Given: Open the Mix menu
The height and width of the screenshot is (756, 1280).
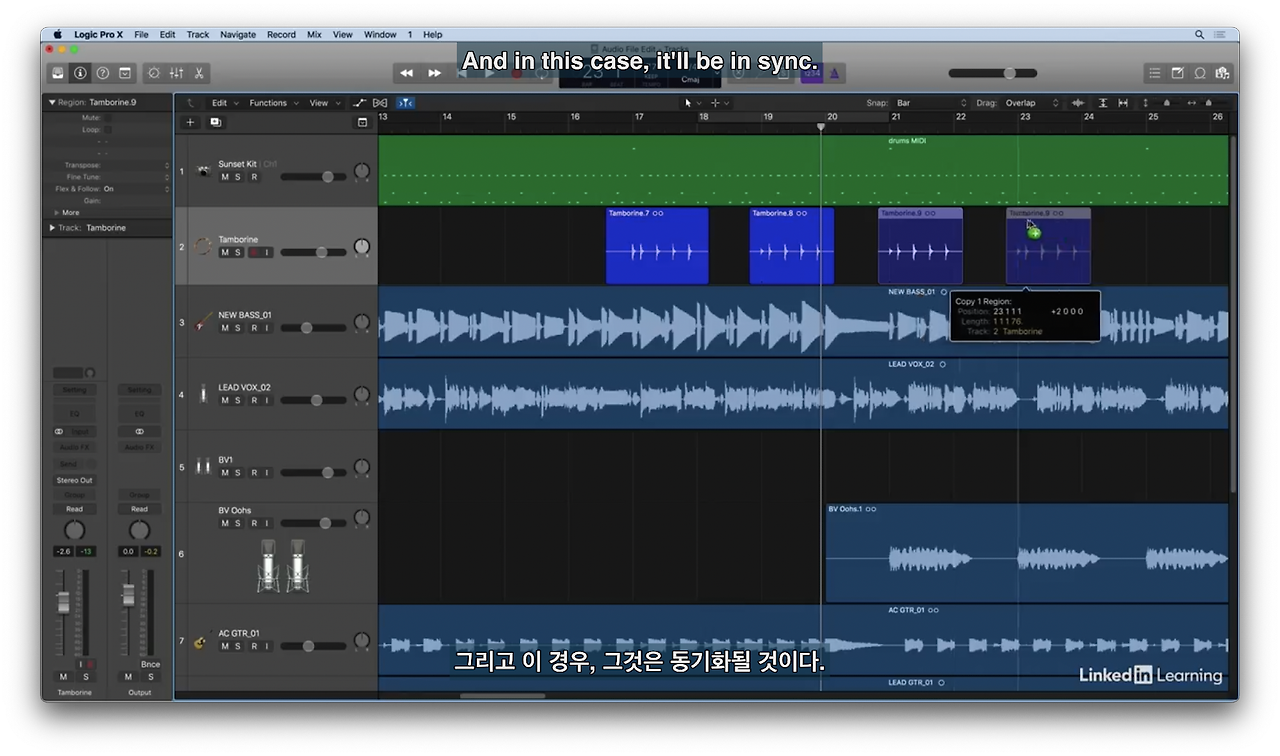Looking at the screenshot, I should tap(314, 34).
